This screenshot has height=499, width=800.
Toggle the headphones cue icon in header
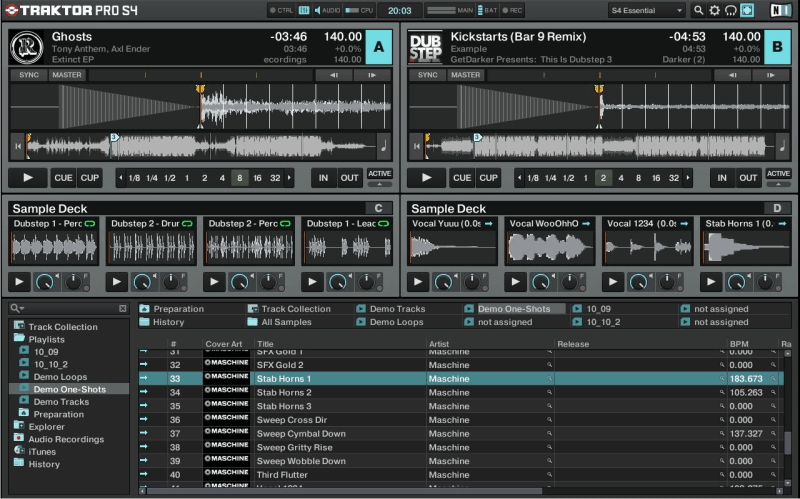click(731, 10)
